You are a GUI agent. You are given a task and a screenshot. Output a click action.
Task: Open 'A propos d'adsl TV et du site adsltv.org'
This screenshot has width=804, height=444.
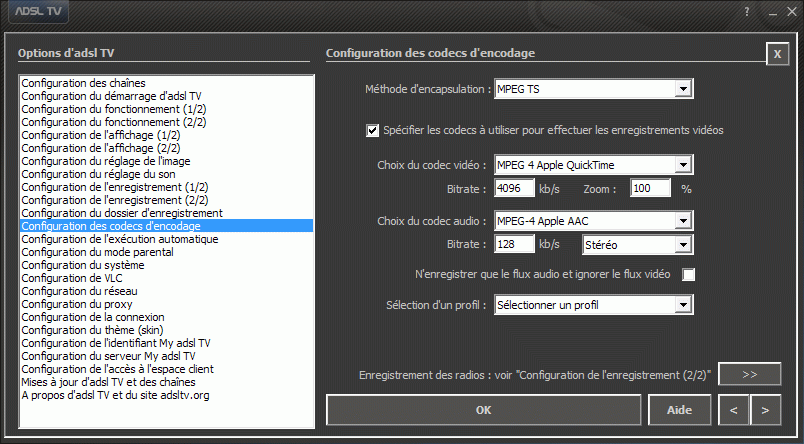[x=167, y=395]
